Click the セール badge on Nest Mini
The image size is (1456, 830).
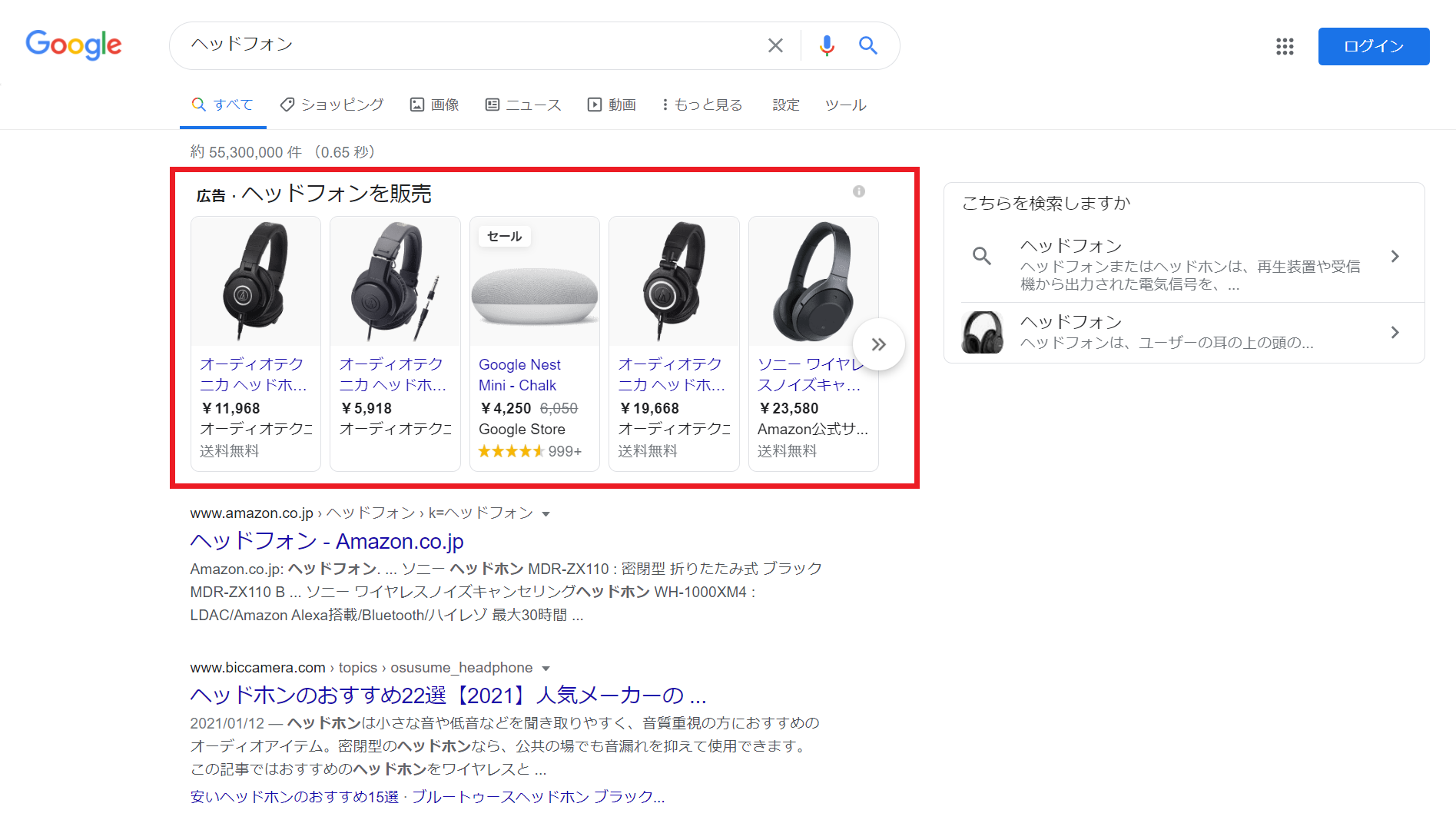click(x=505, y=237)
